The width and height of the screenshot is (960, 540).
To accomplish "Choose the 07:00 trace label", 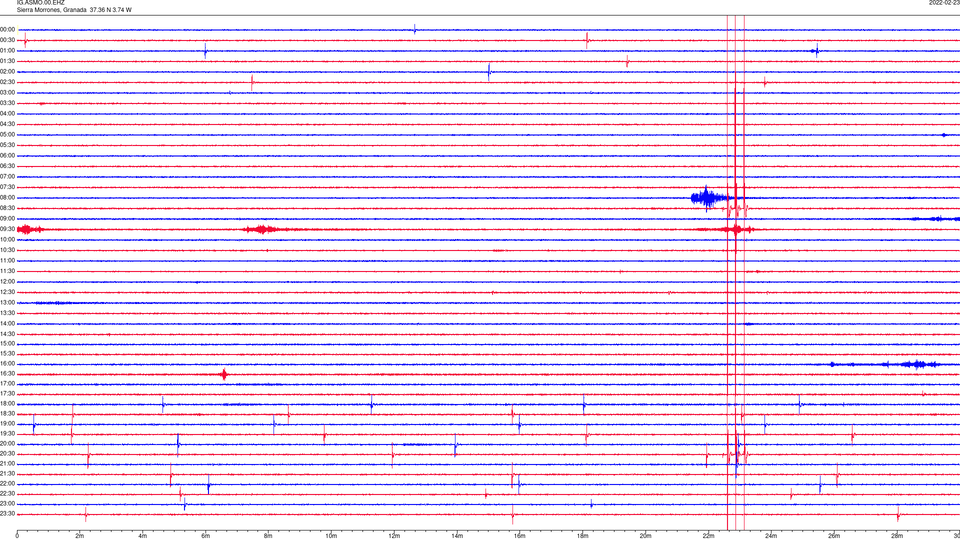I will 7,176.
